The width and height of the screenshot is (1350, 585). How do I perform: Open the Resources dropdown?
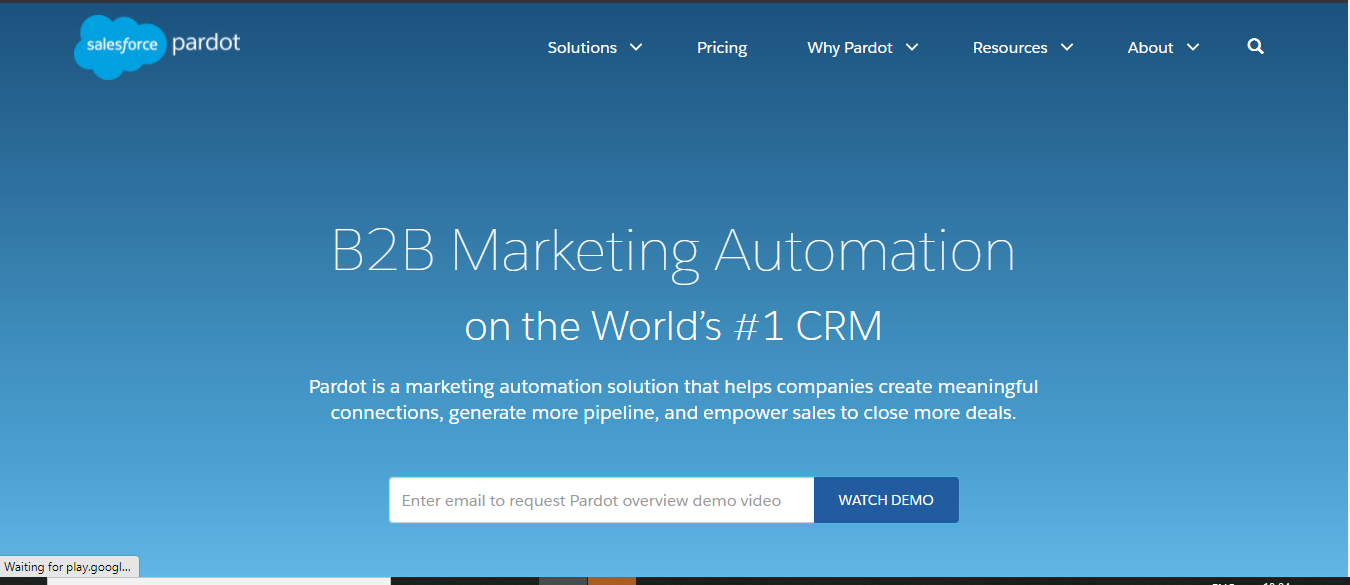[x=1023, y=47]
